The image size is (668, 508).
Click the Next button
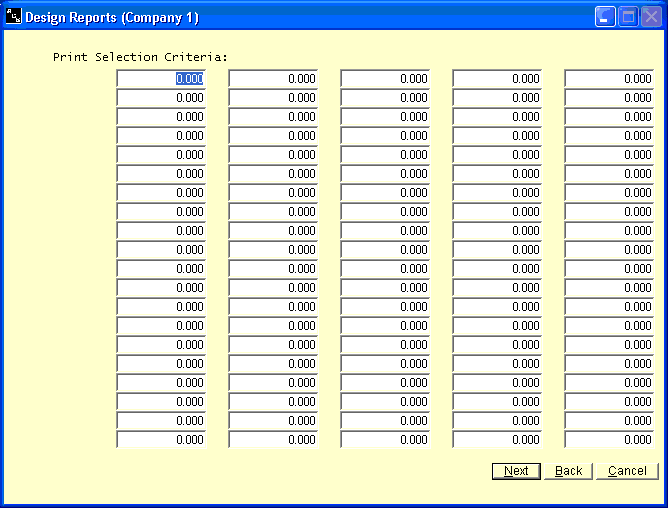516,471
